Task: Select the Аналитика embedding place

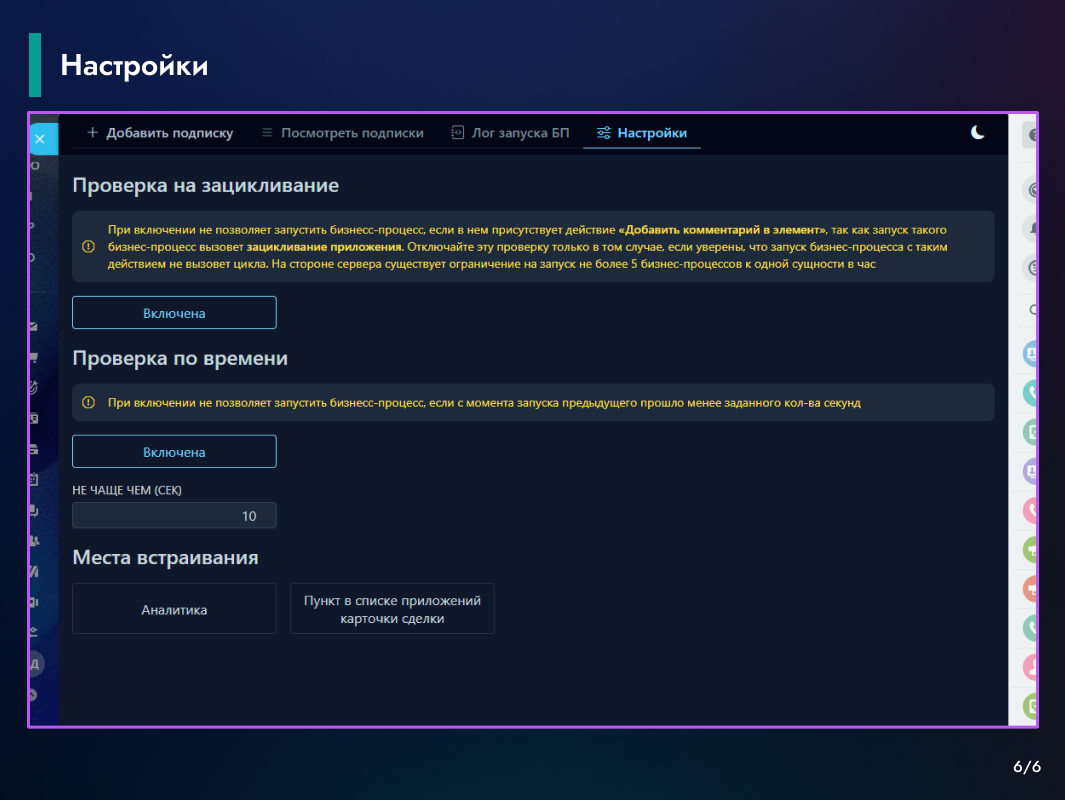Action: click(174, 609)
